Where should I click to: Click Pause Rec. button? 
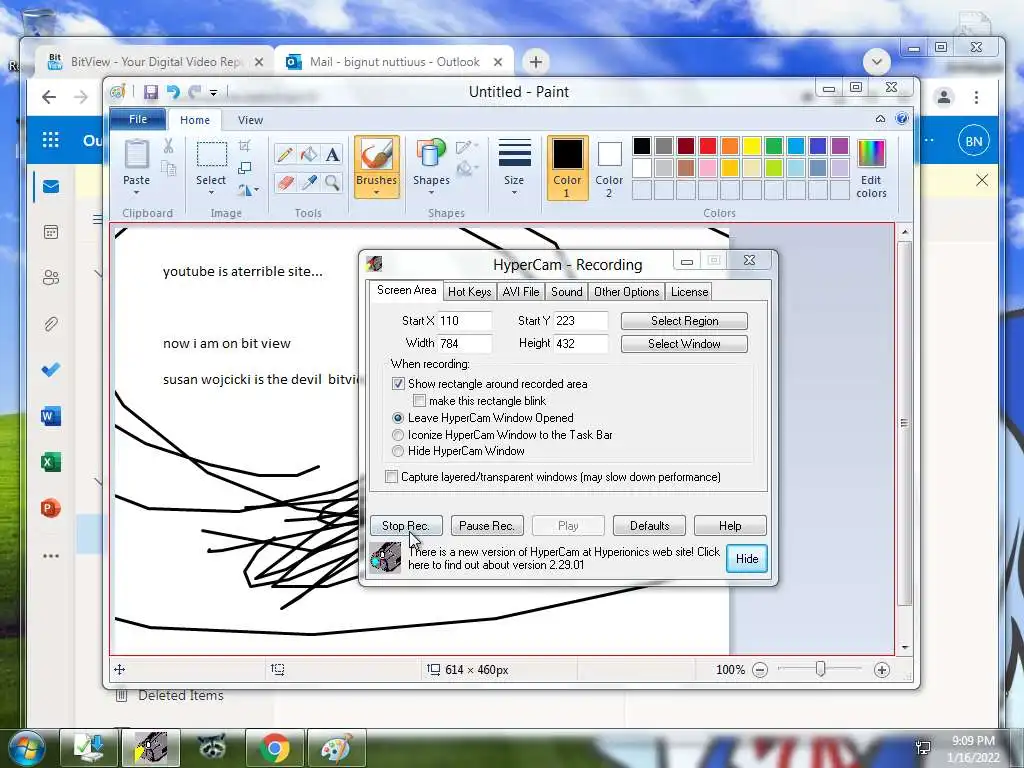[x=487, y=526]
